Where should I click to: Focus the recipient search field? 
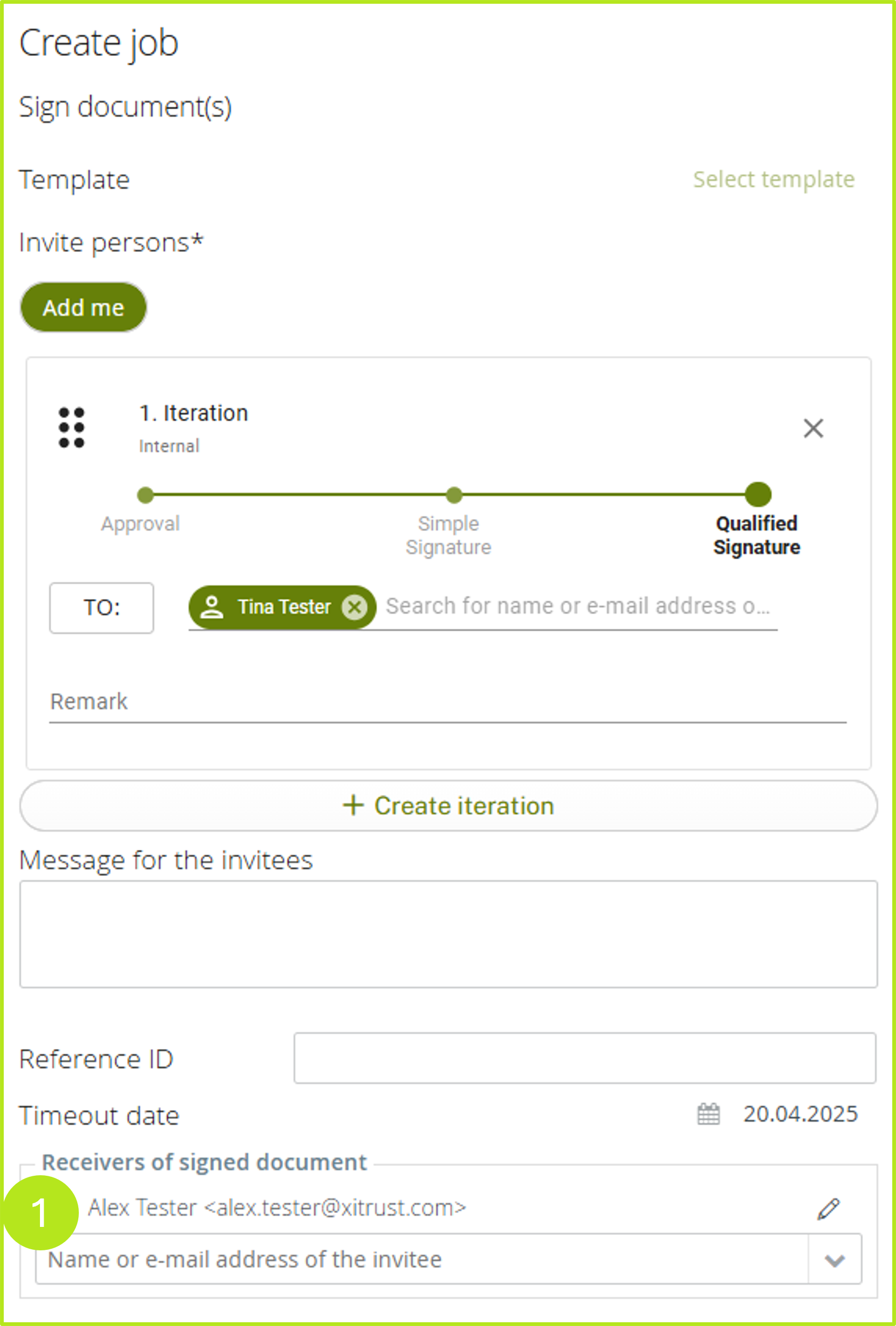pos(576,606)
